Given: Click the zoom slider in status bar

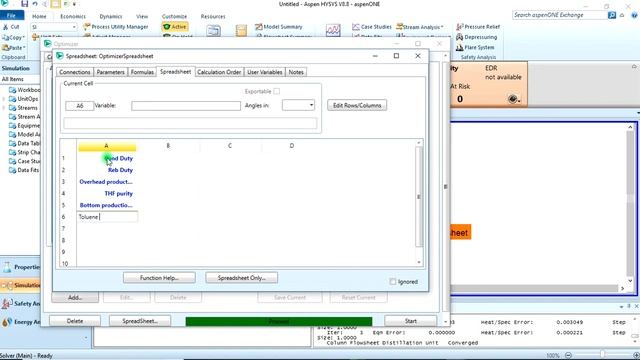Looking at the screenshot, I should (602, 355).
